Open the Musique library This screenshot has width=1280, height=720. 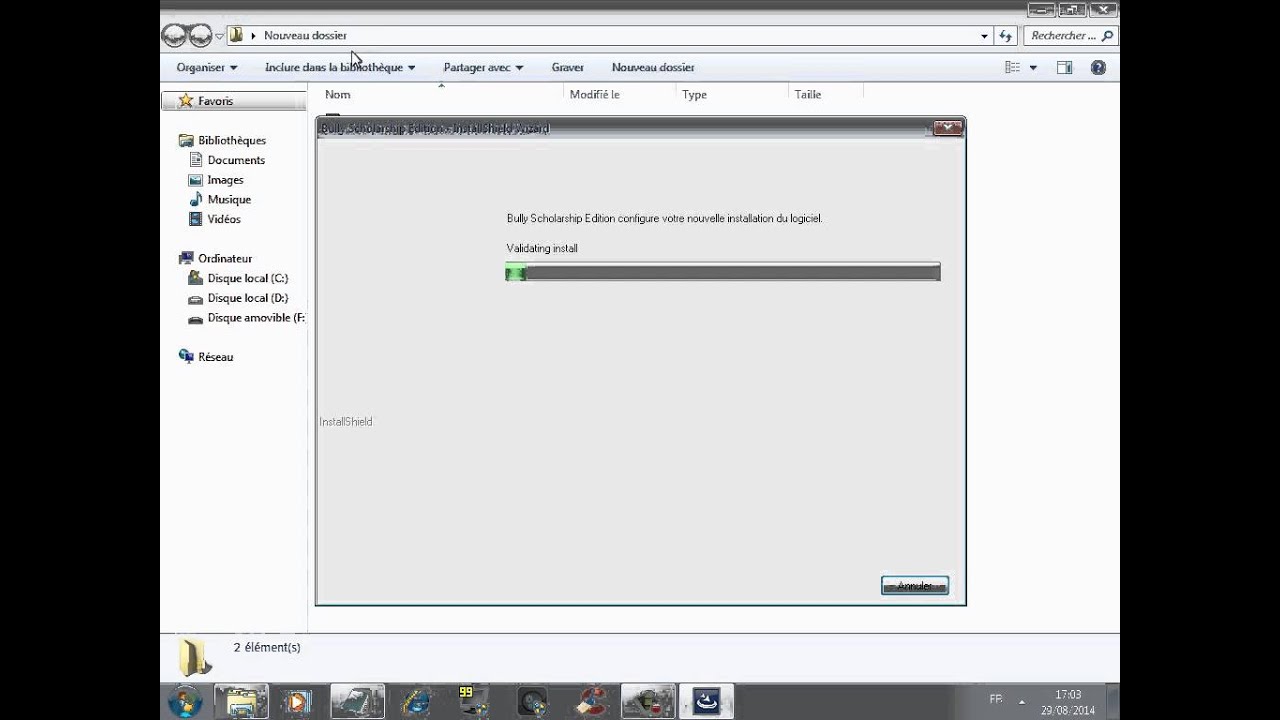tap(229, 199)
